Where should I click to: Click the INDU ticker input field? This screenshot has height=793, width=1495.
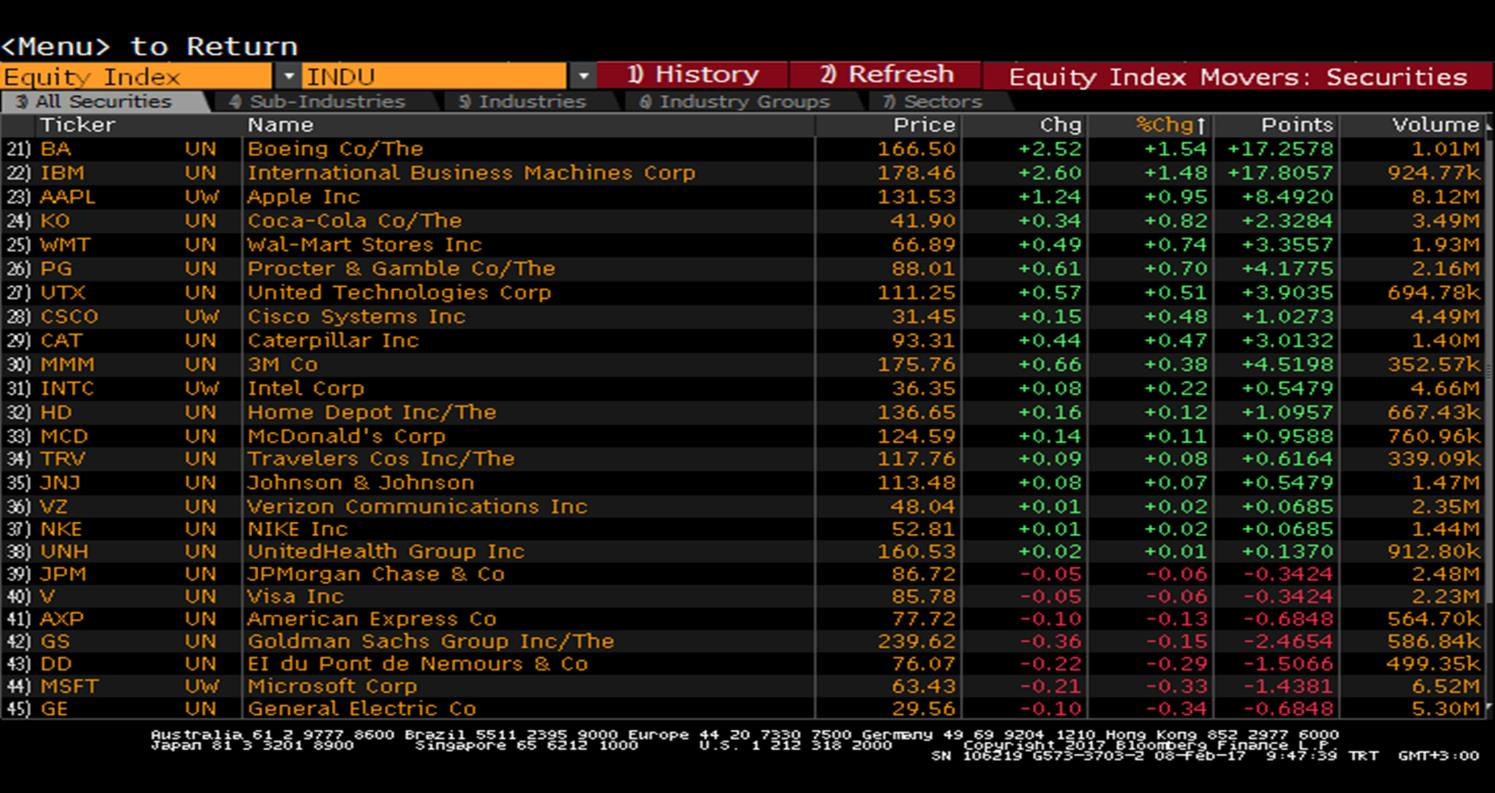(435, 77)
